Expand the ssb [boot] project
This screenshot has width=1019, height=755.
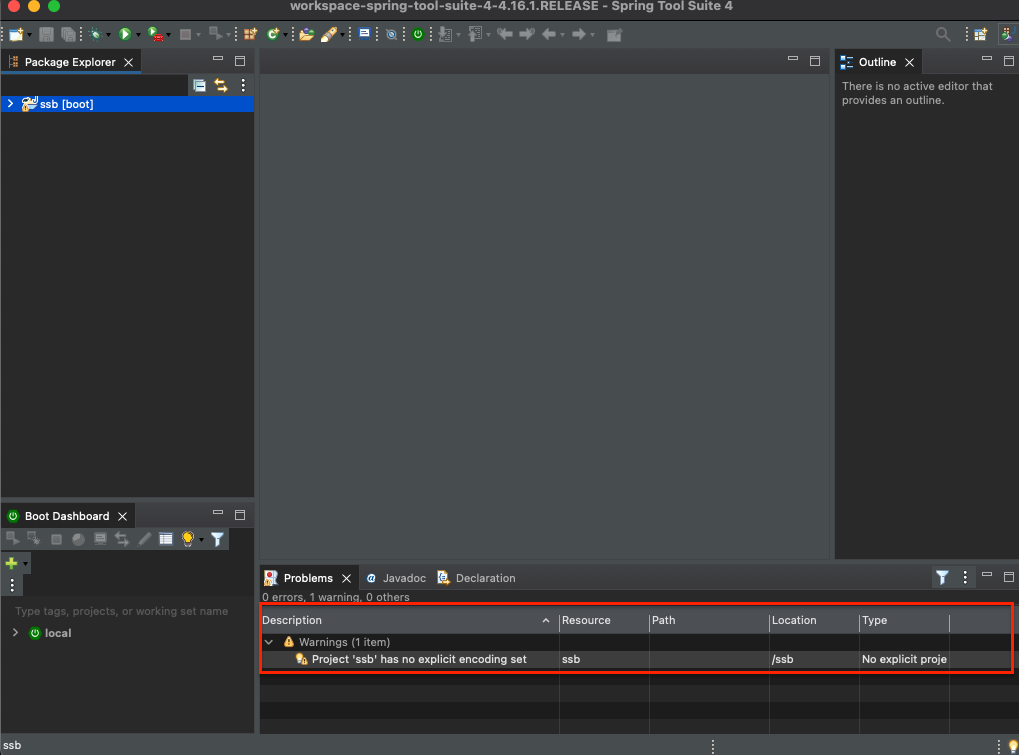pos(10,103)
